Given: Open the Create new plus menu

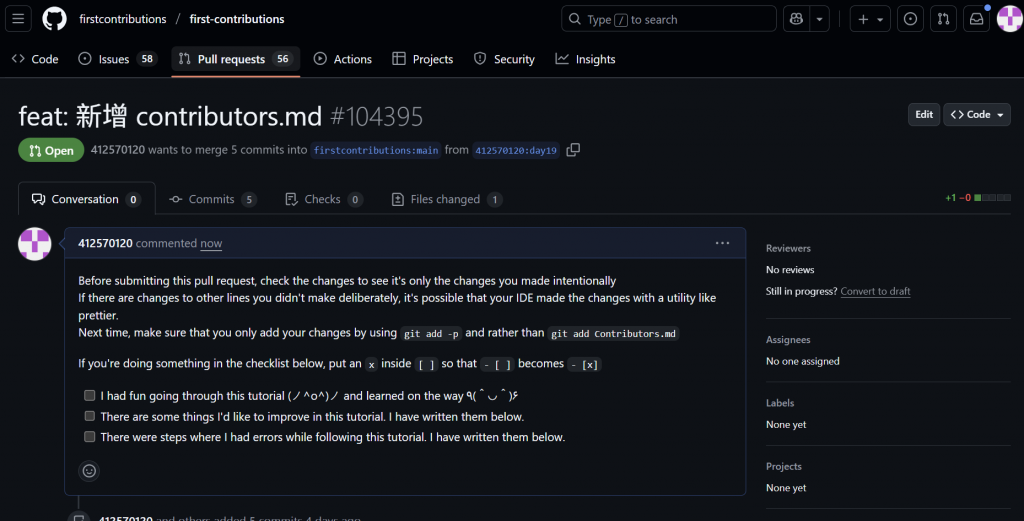Looking at the screenshot, I should click(870, 19).
